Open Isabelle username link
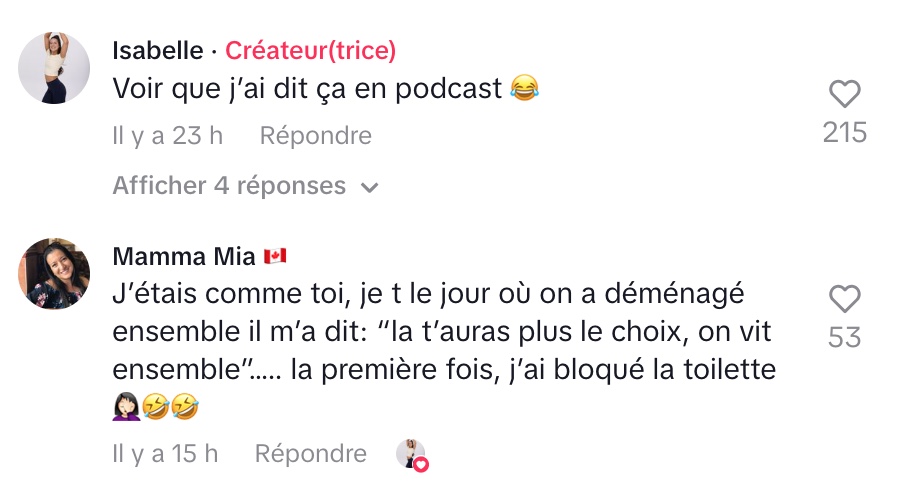Screen dimensions: 900x482 [x=158, y=50]
